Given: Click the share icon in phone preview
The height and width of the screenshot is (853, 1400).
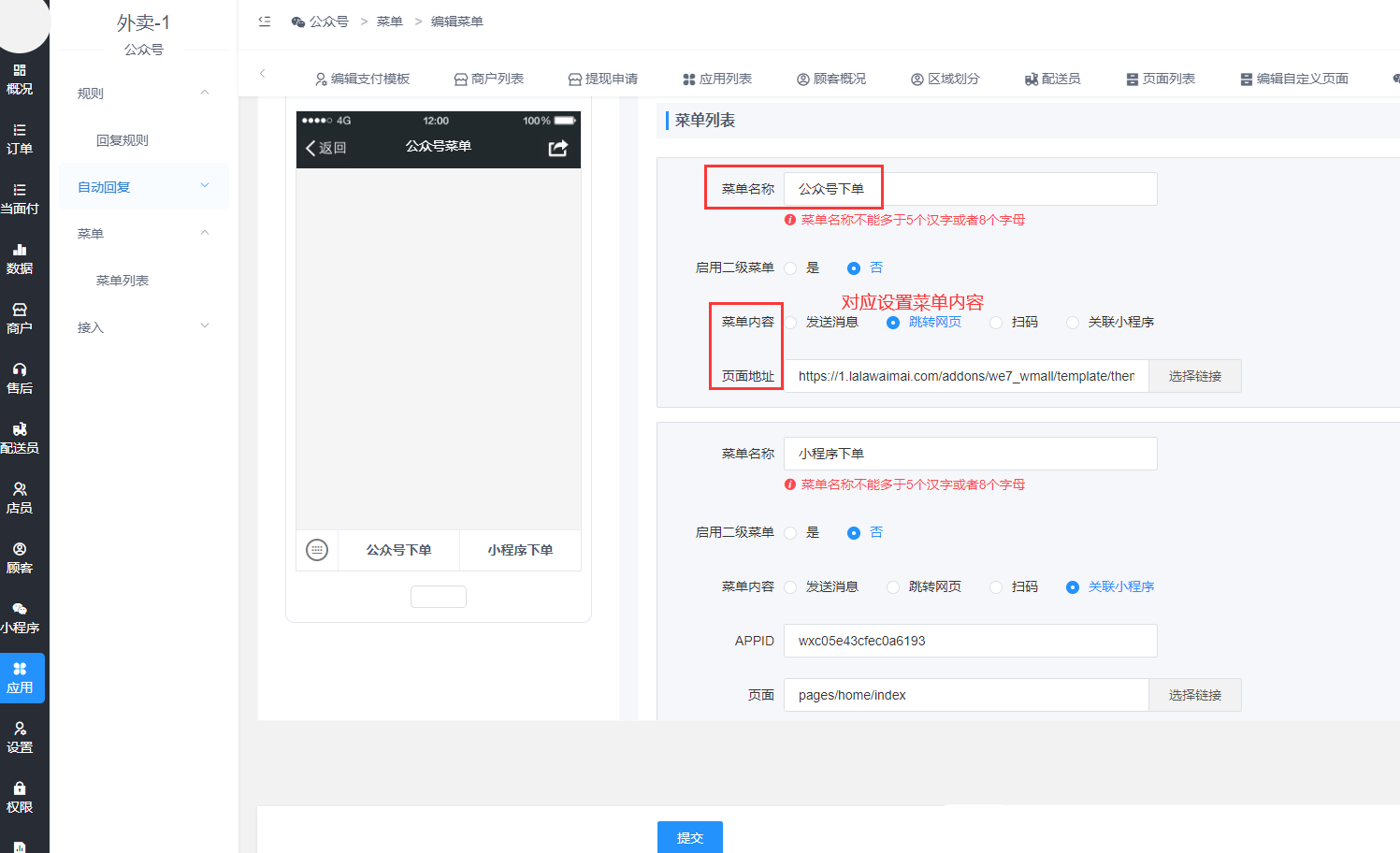Looking at the screenshot, I should tap(557, 148).
